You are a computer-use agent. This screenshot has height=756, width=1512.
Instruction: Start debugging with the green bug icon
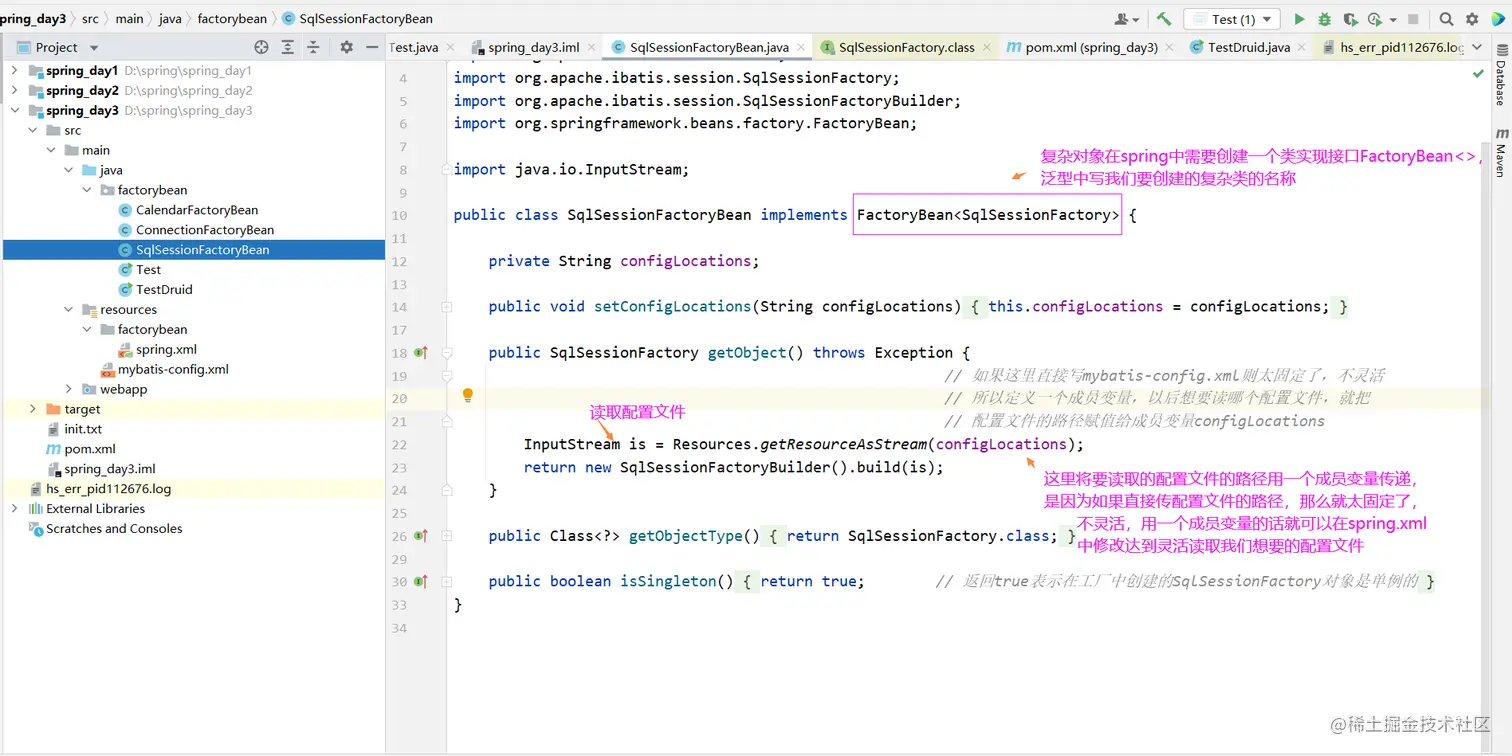[1325, 19]
